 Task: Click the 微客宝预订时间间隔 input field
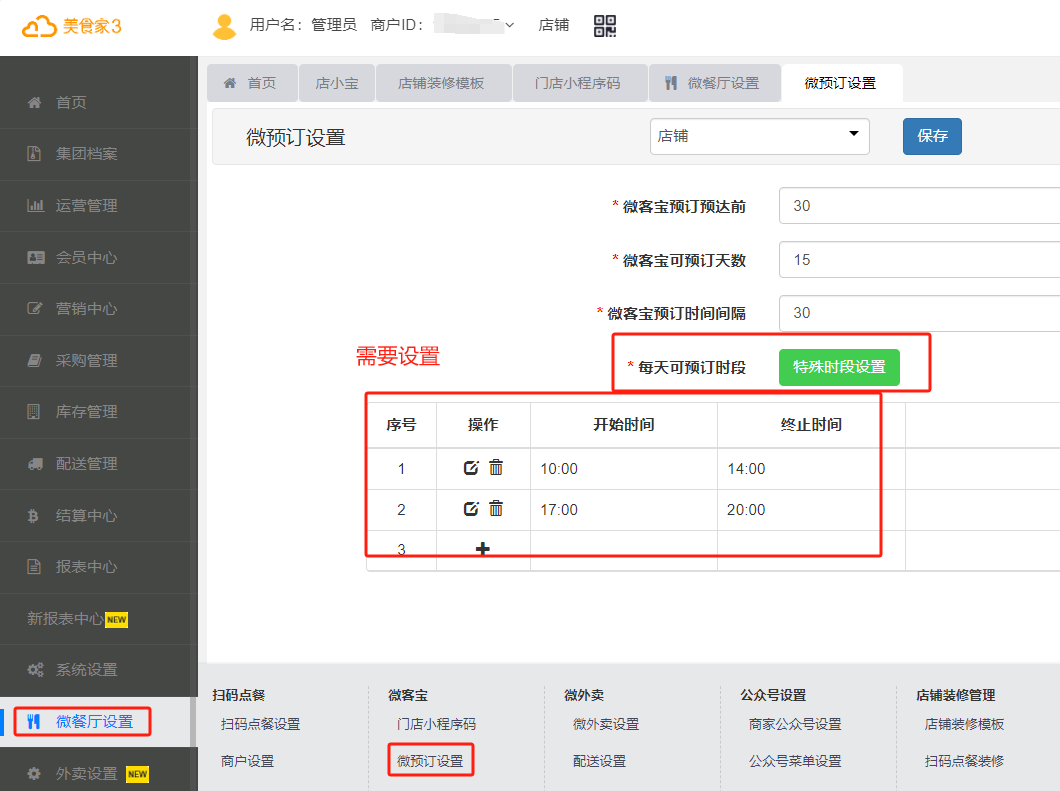tap(918, 313)
